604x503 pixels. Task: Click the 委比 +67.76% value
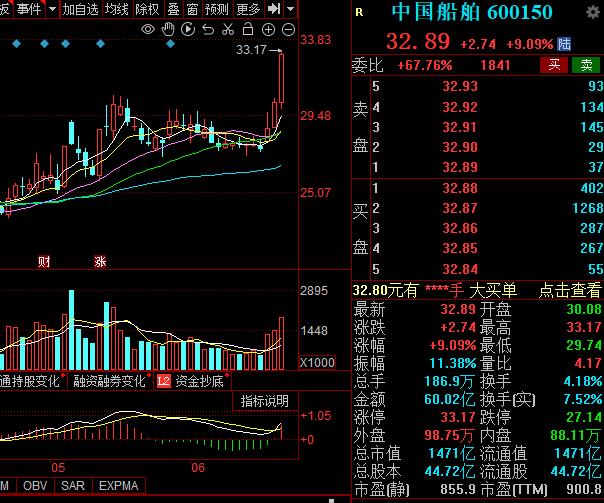pyautogui.click(x=424, y=65)
